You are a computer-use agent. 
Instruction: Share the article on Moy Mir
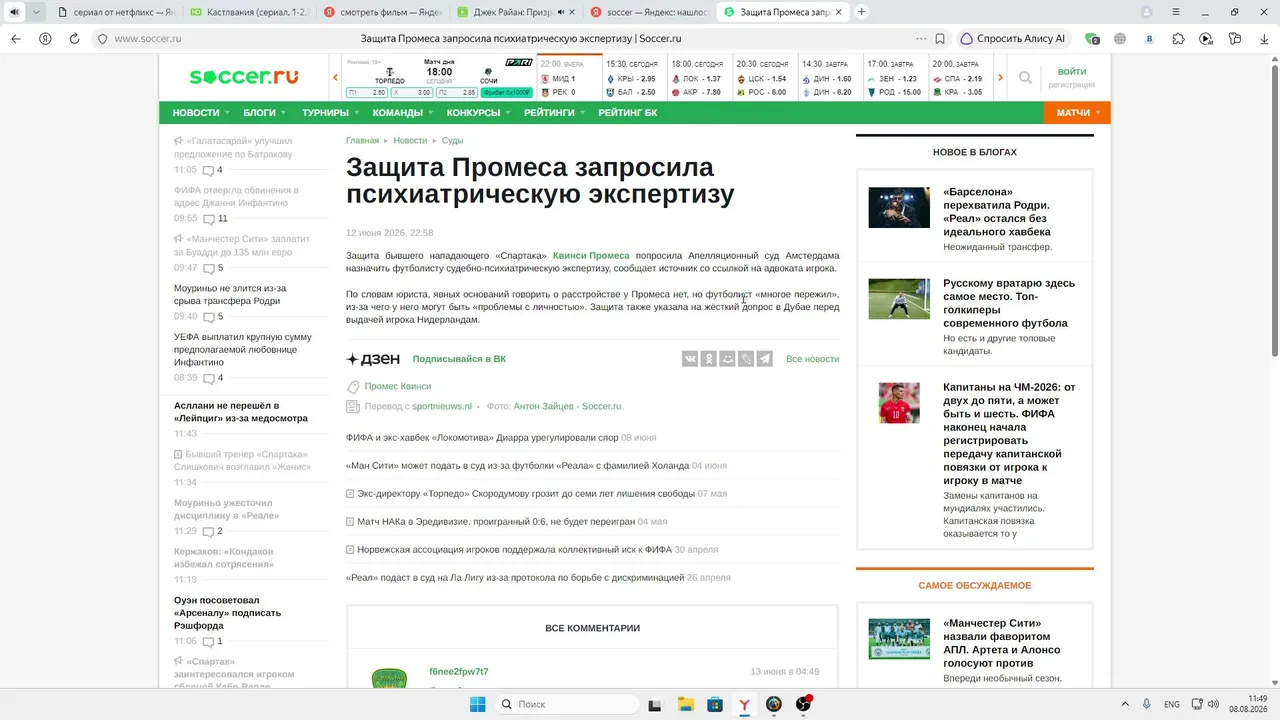tap(727, 359)
